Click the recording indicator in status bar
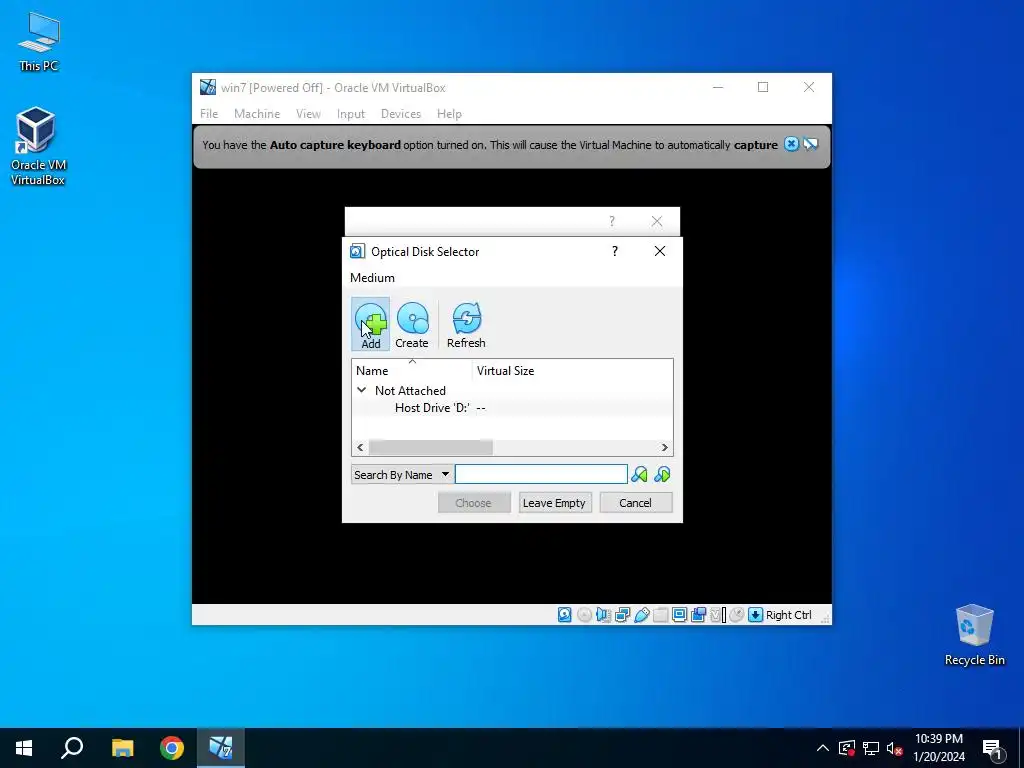 [698, 615]
